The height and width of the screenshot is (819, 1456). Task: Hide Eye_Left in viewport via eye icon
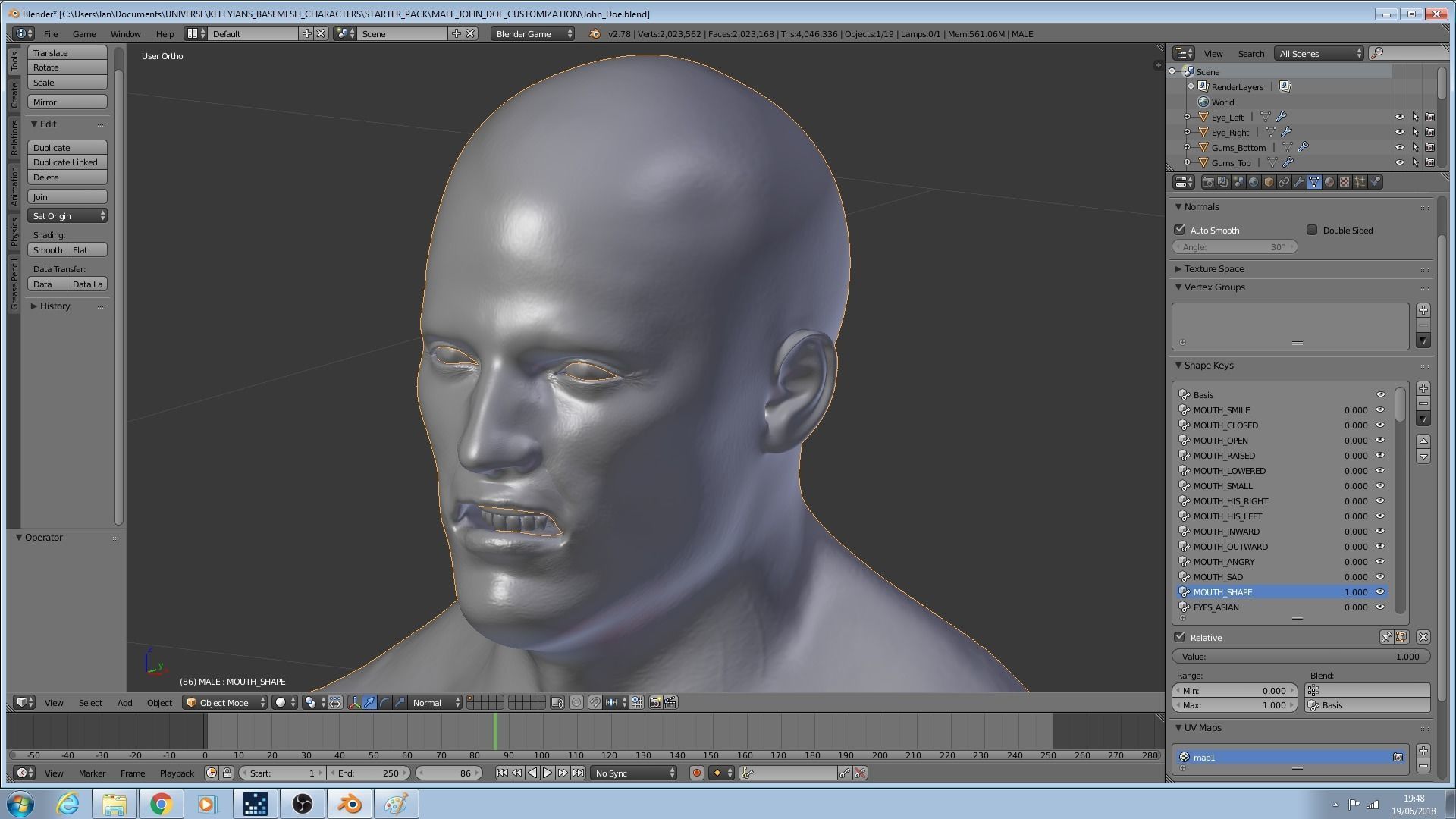pos(1400,117)
